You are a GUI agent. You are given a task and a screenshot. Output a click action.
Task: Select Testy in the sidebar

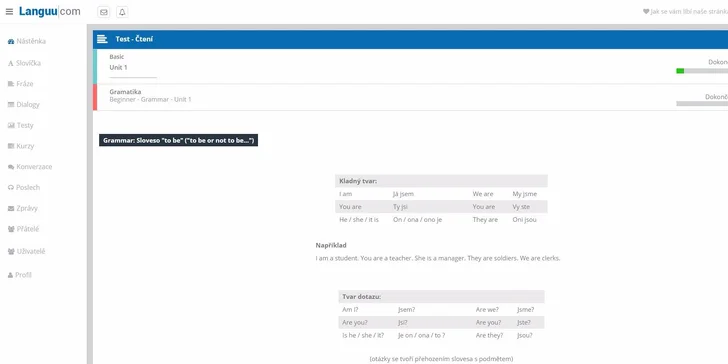tap(21, 125)
